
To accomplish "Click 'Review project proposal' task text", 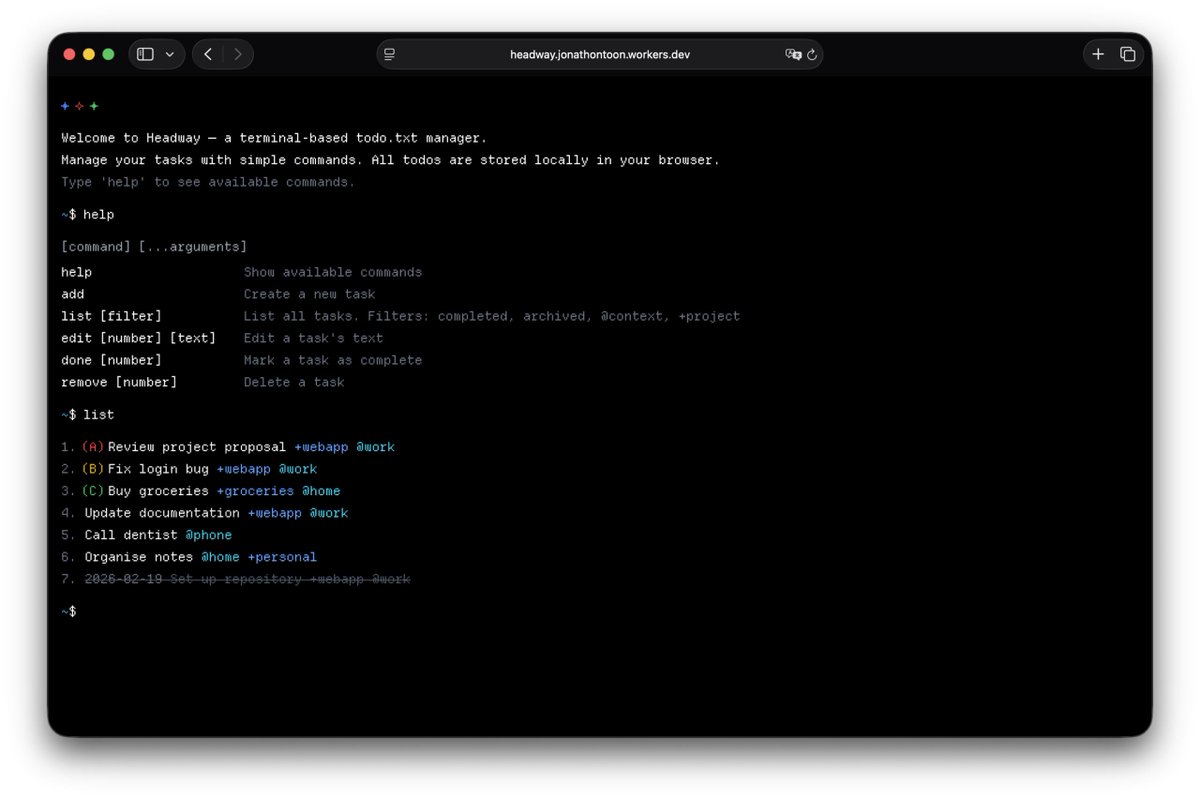I will tap(197, 447).
